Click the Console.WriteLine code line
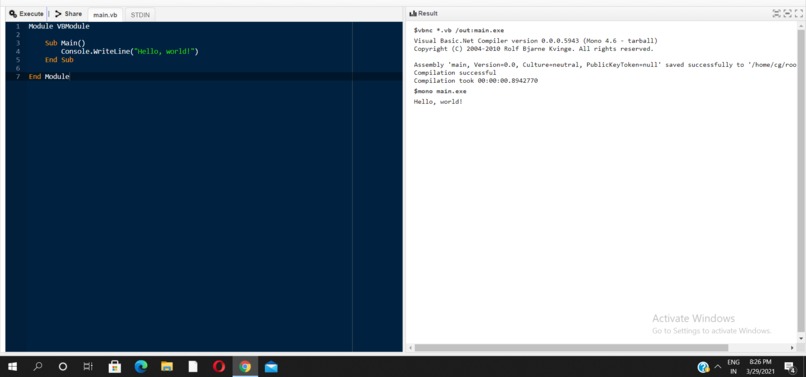 [130, 51]
